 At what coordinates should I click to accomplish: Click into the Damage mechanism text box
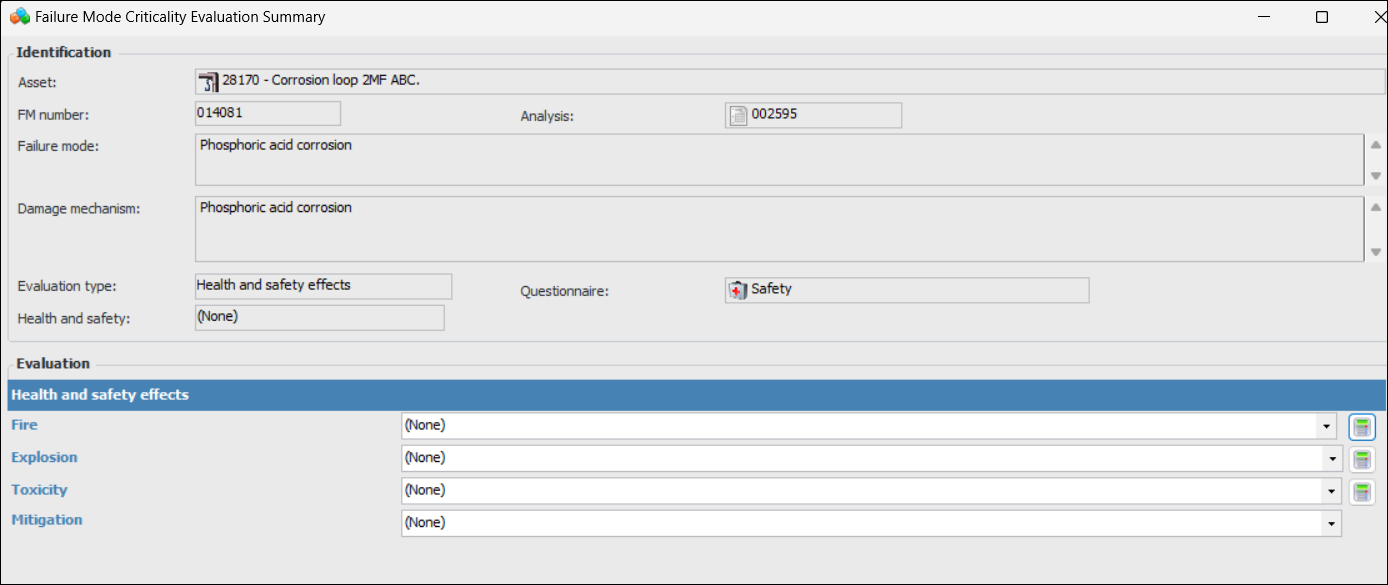[778, 229]
